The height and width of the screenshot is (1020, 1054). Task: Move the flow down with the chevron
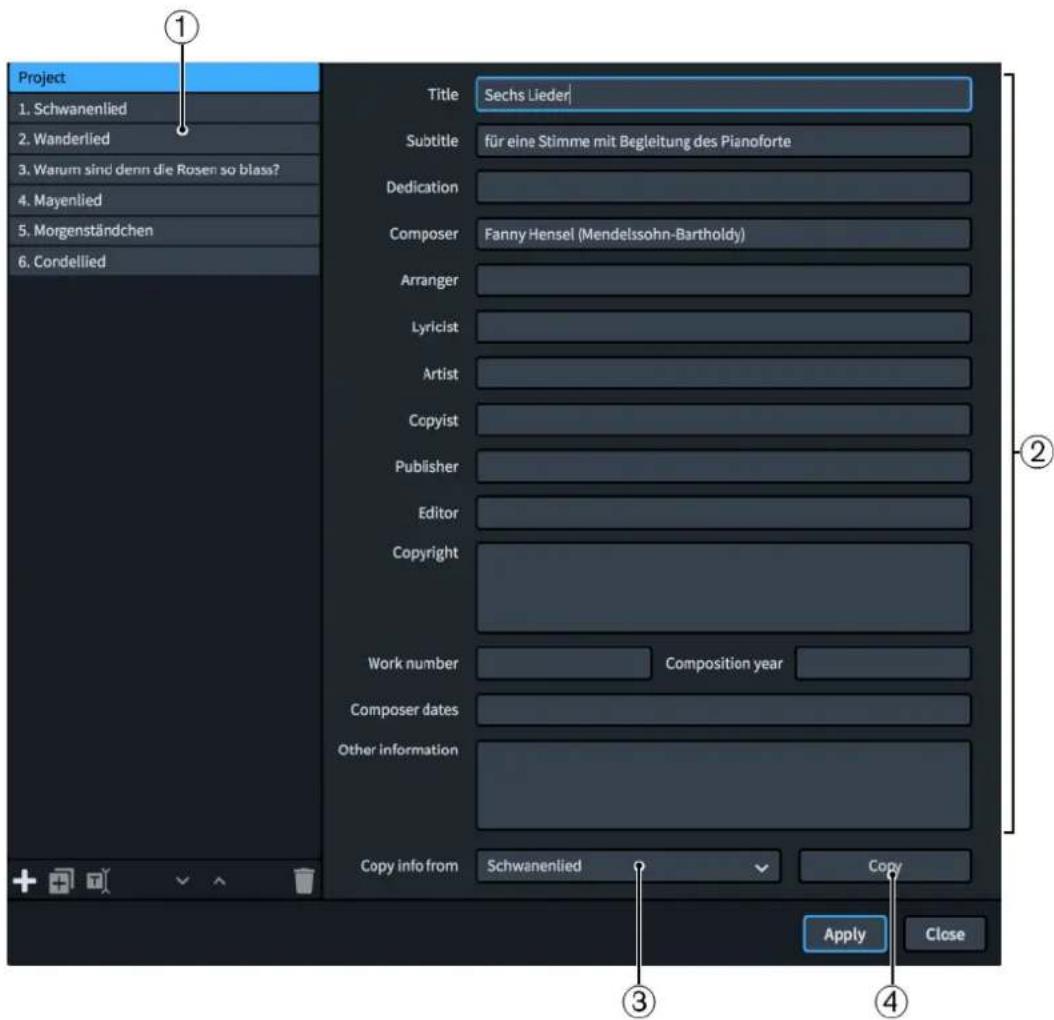(182, 881)
